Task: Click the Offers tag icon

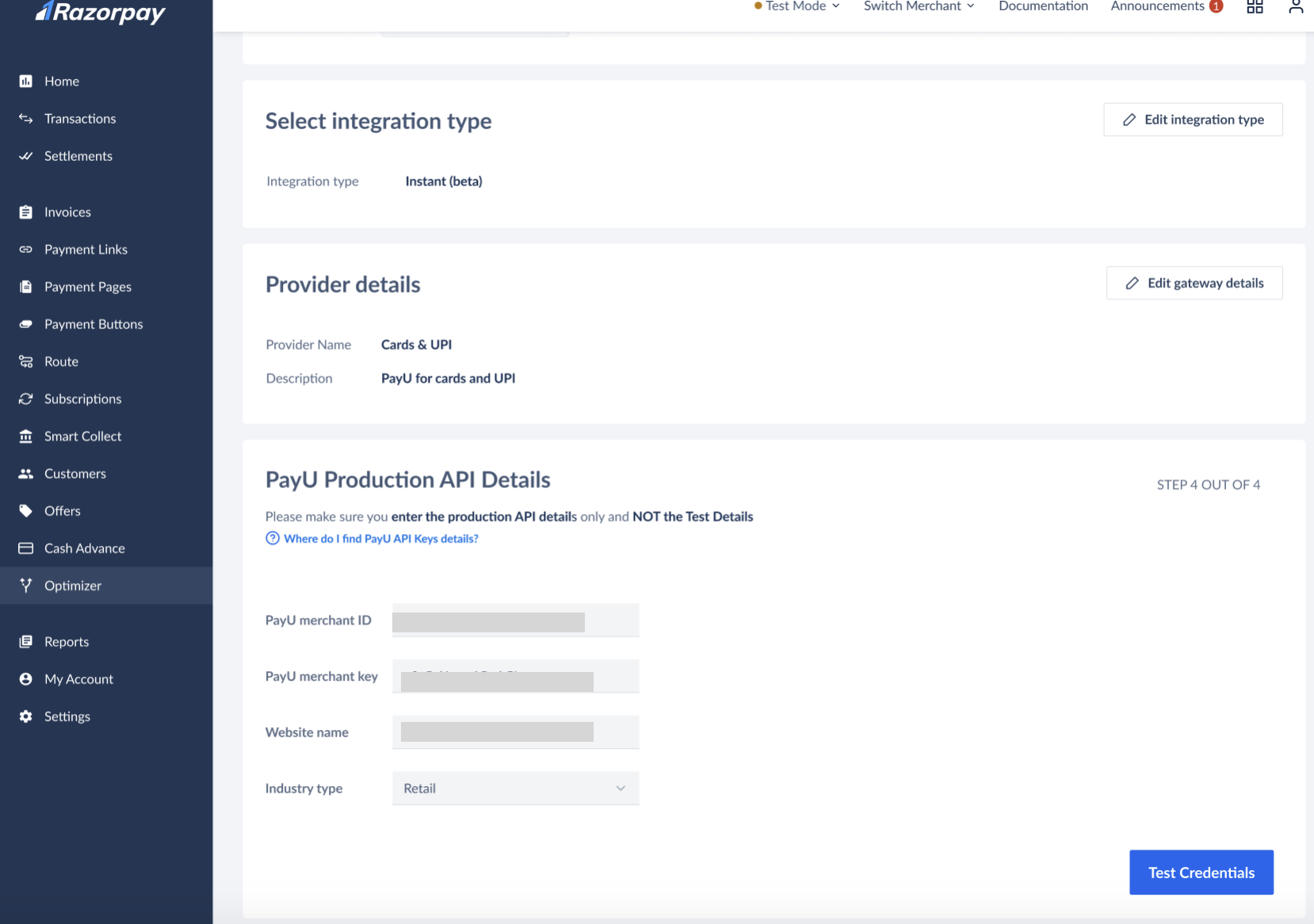Action: click(x=26, y=510)
